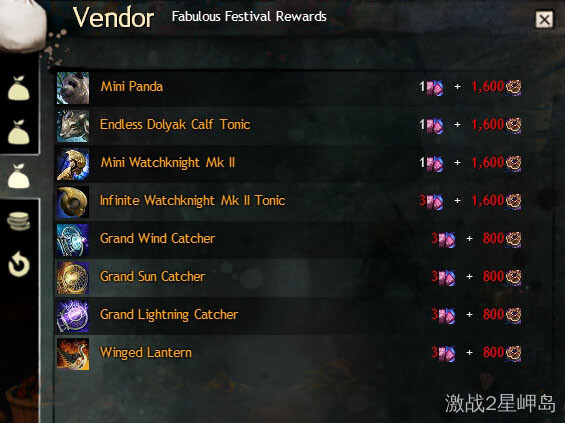565x423 pixels.
Task: Click the Mini Panda item icon
Action: [x=73, y=88]
